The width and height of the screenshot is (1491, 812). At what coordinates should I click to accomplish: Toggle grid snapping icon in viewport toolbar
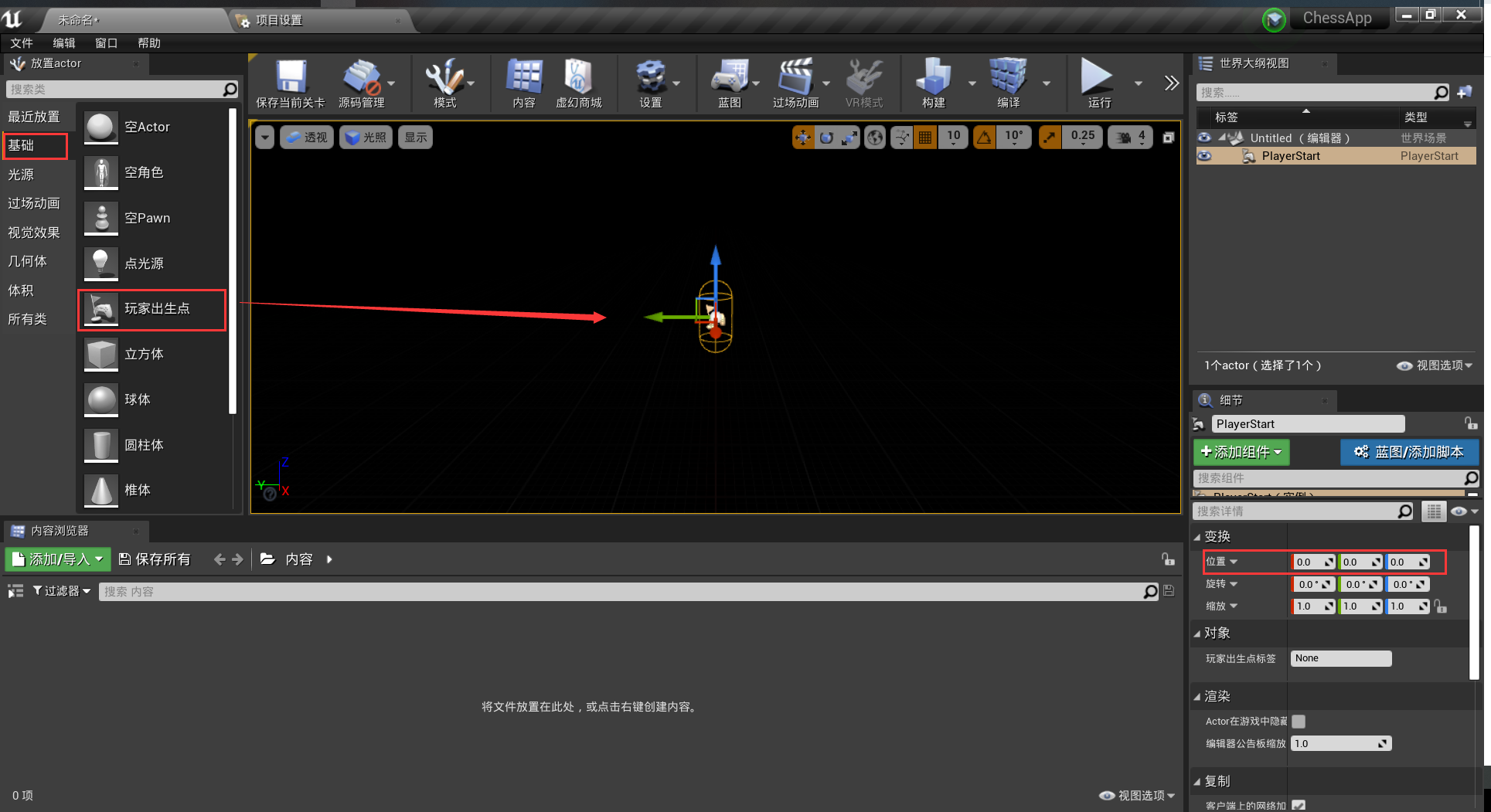(924, 138)
